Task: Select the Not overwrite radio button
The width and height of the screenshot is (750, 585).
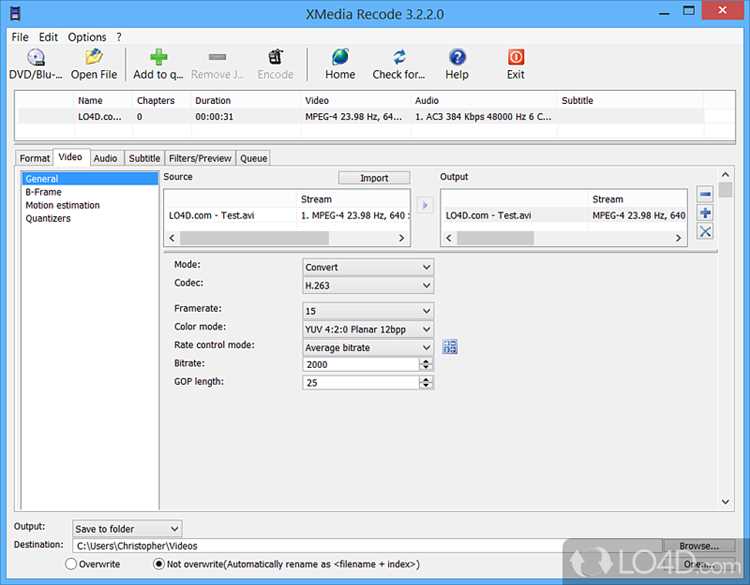Action: pos(159,564)
